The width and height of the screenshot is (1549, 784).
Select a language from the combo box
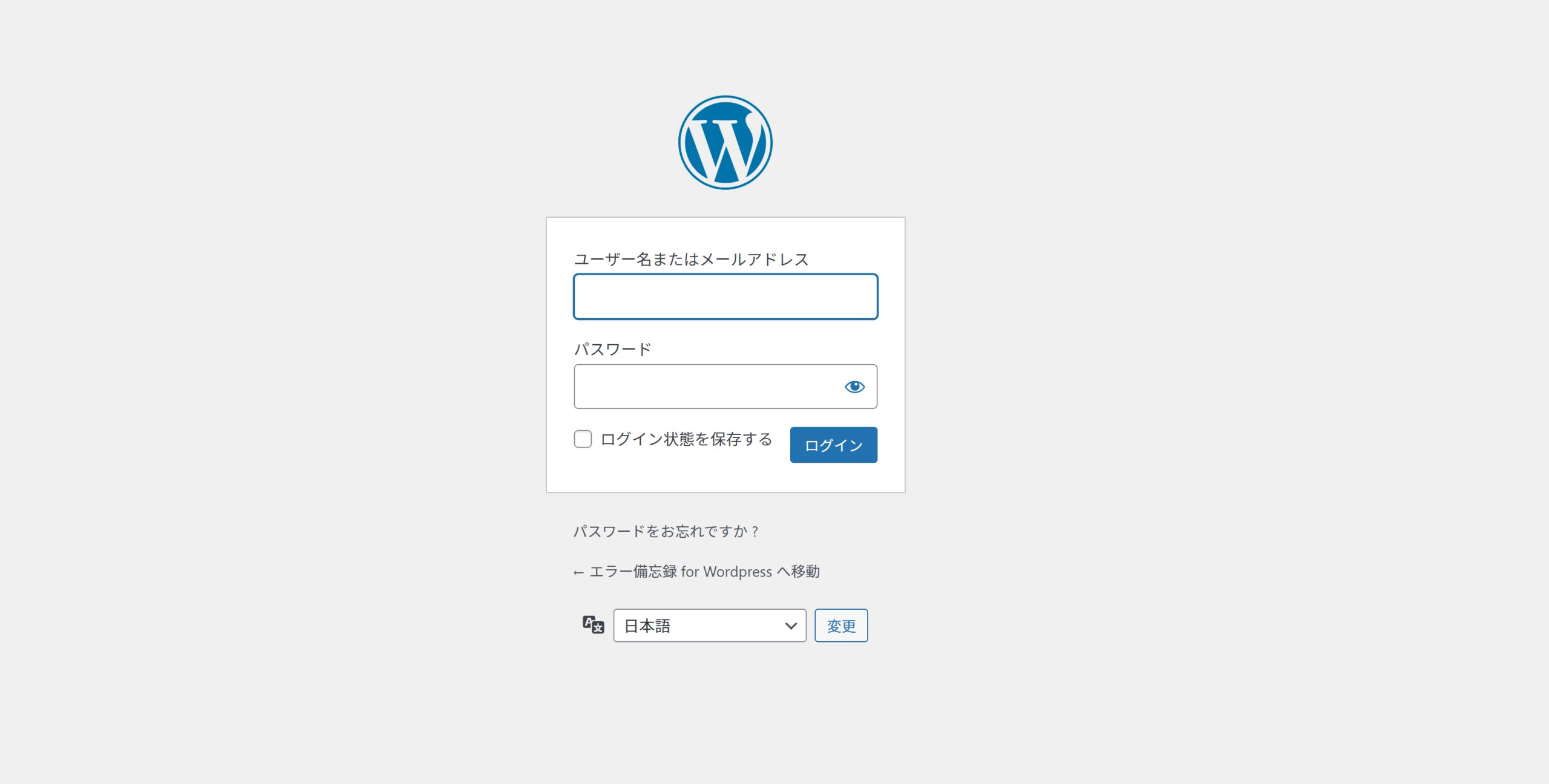(709, 625)
